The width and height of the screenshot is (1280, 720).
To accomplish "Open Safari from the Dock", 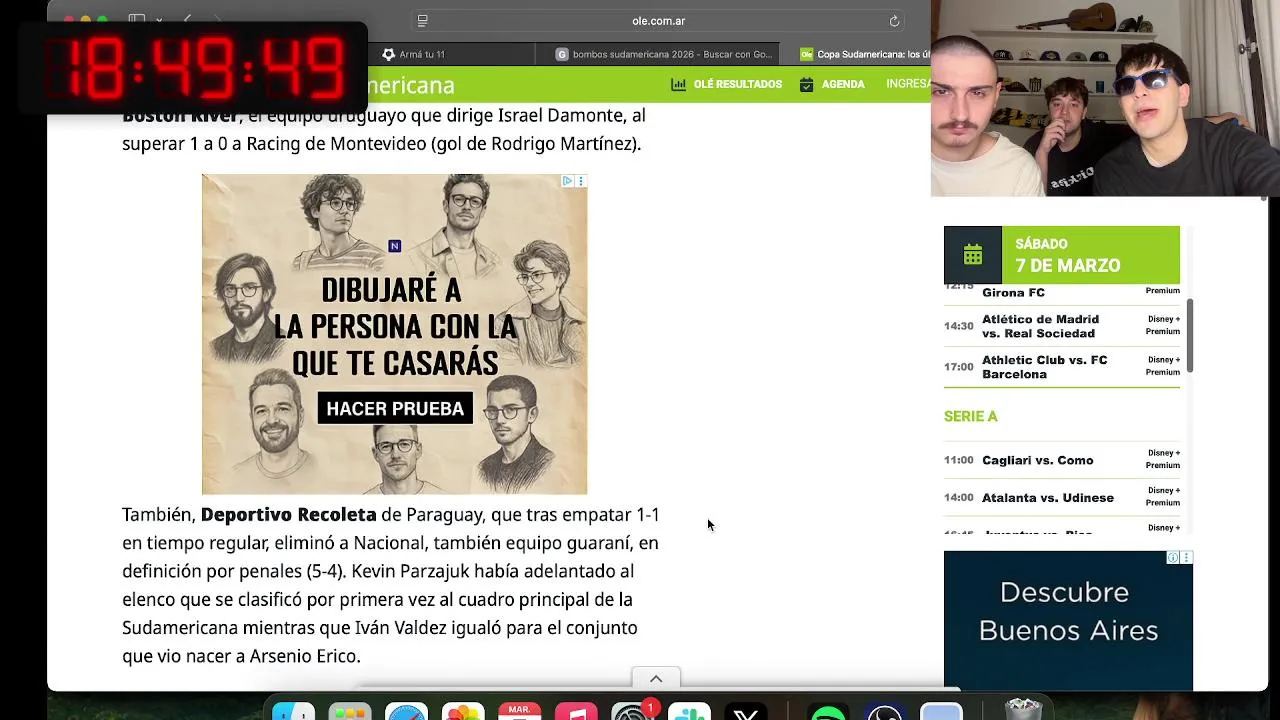I will coord(406,712).
